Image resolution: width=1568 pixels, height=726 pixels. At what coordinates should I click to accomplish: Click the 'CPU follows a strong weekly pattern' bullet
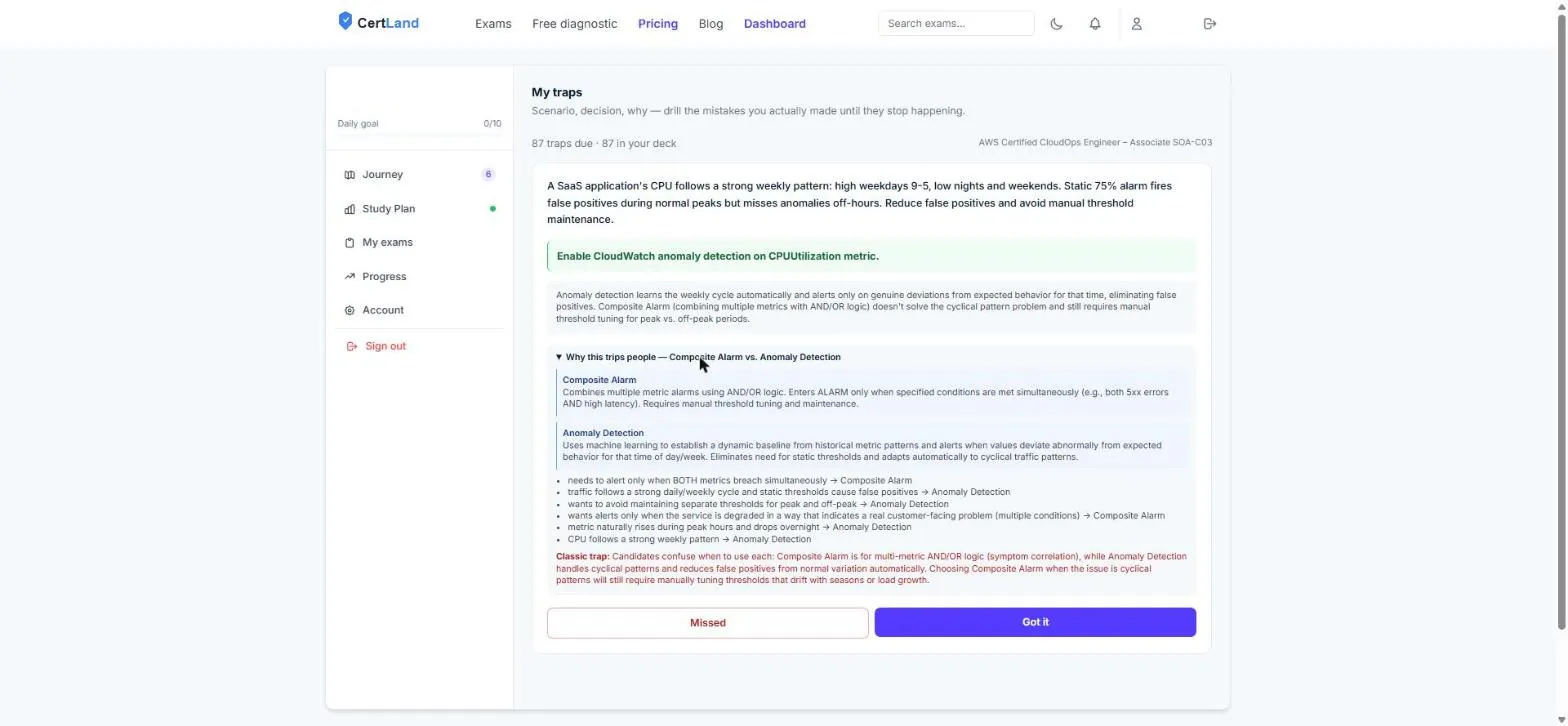point(689,540)
